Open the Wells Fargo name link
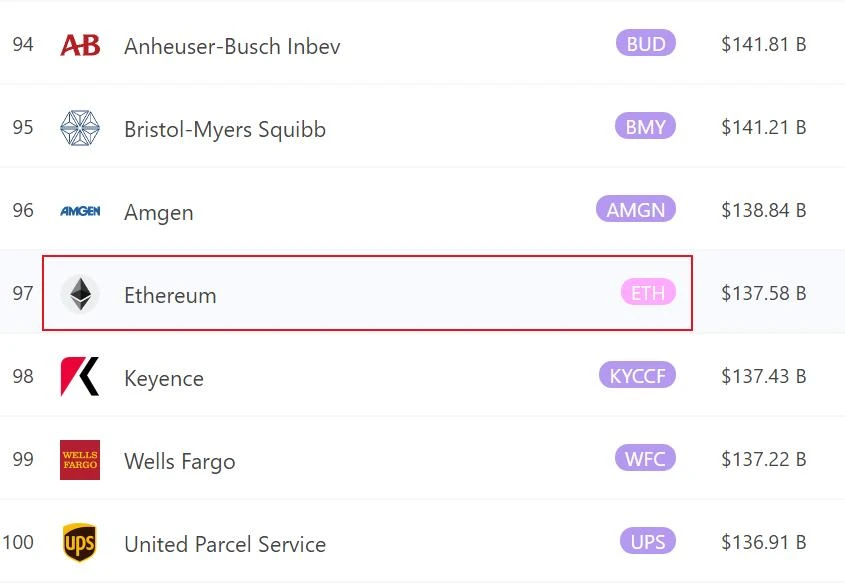Viewport: 845px width, 585px height. click(179, 462)
